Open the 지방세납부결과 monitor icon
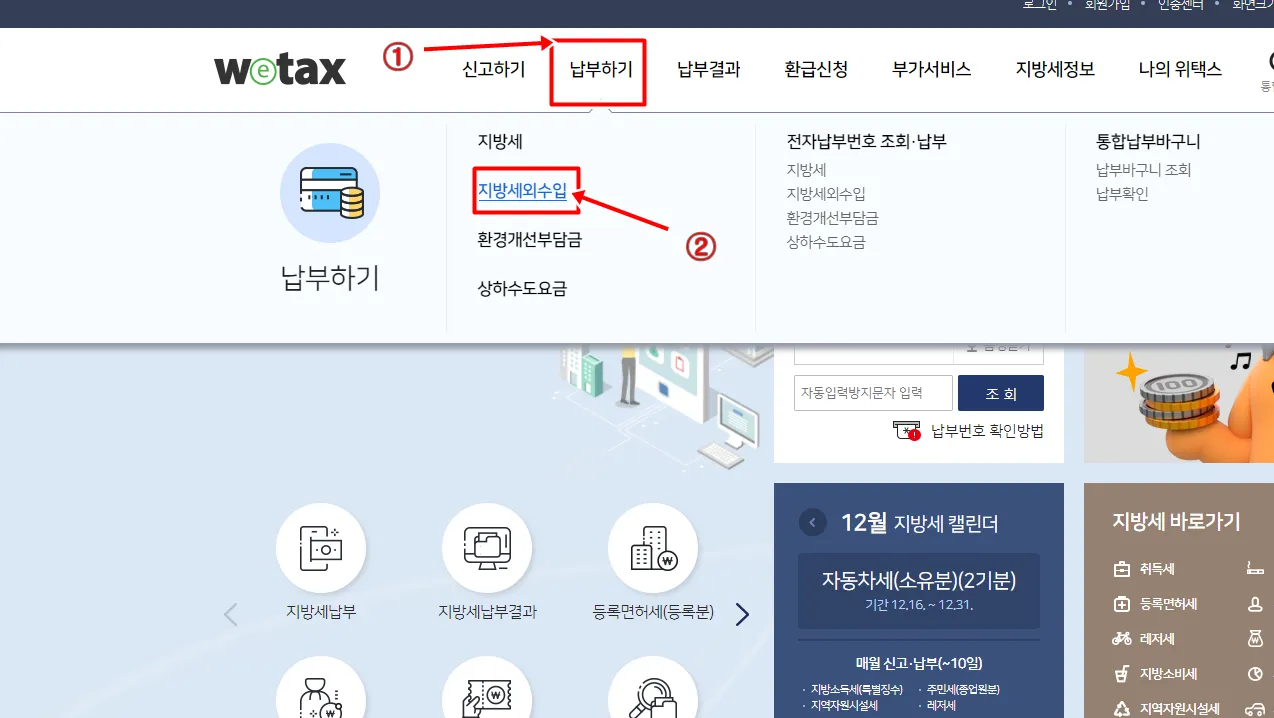Screen dimensions: 1274x718 click(x=486, y=548)
